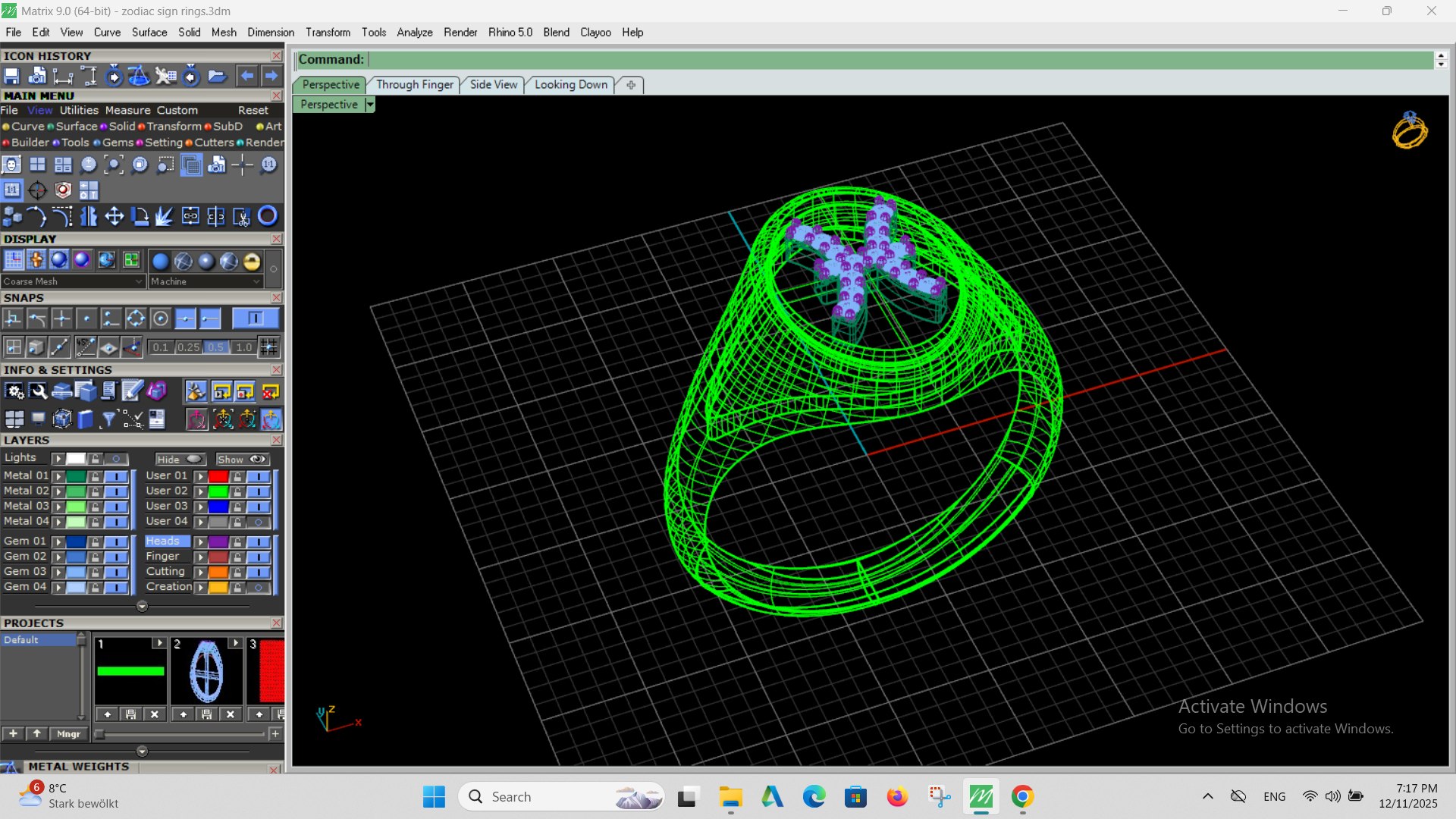Image resolution: width=1456 pixels, height=819 pixels.
Task: Toggle lock on Gem 02 layer
Action: [95, 557]
